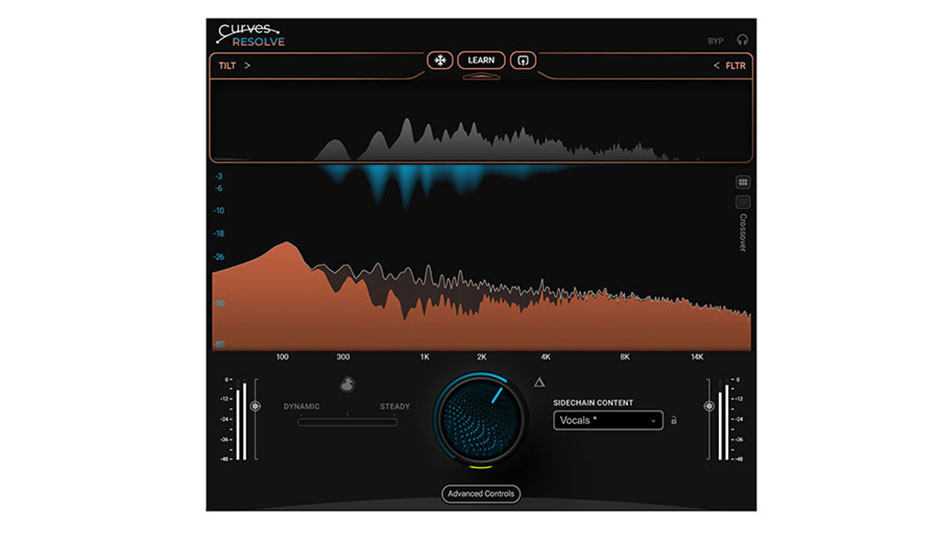Click the freeze snowflake icon
The image size is (940, 540).
point(439,61)
